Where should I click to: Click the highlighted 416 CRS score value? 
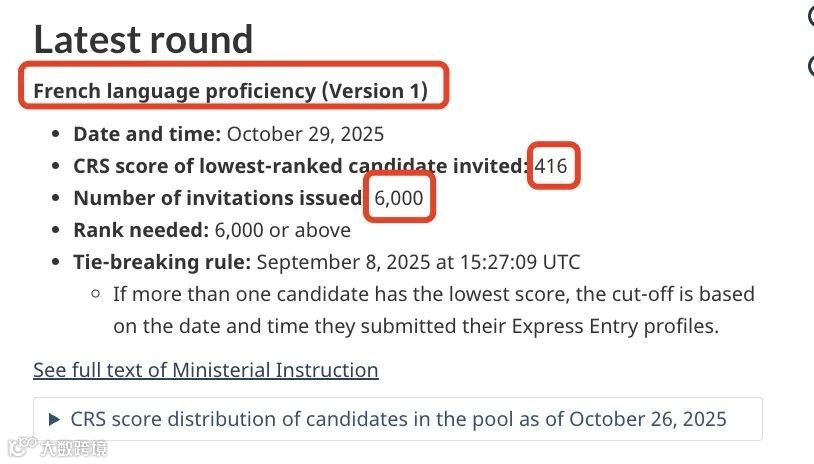coord(551,166)
